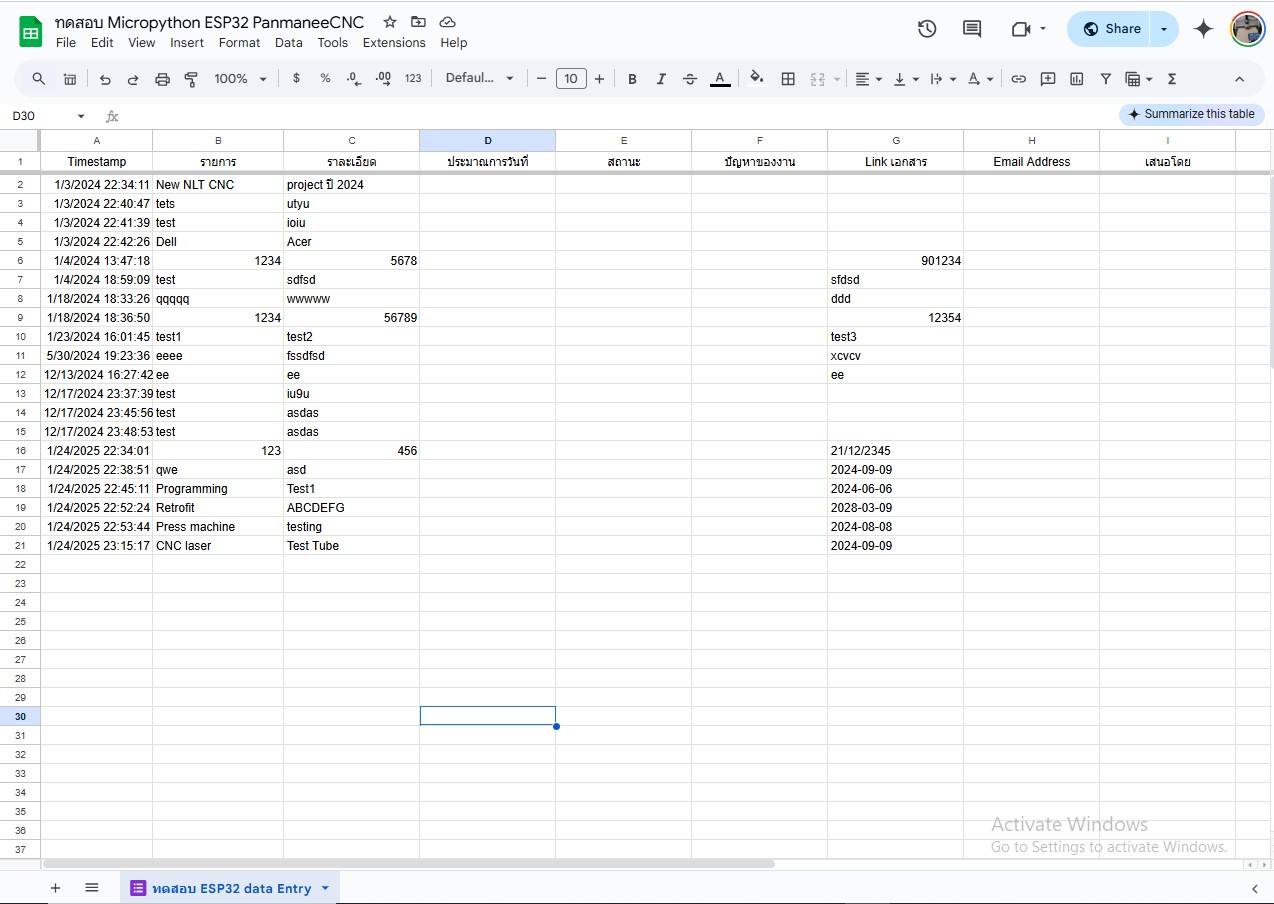The width and height of the screenshot is (1274, 904).
Task: Open the Extensions menu
Action: point(394,43)
